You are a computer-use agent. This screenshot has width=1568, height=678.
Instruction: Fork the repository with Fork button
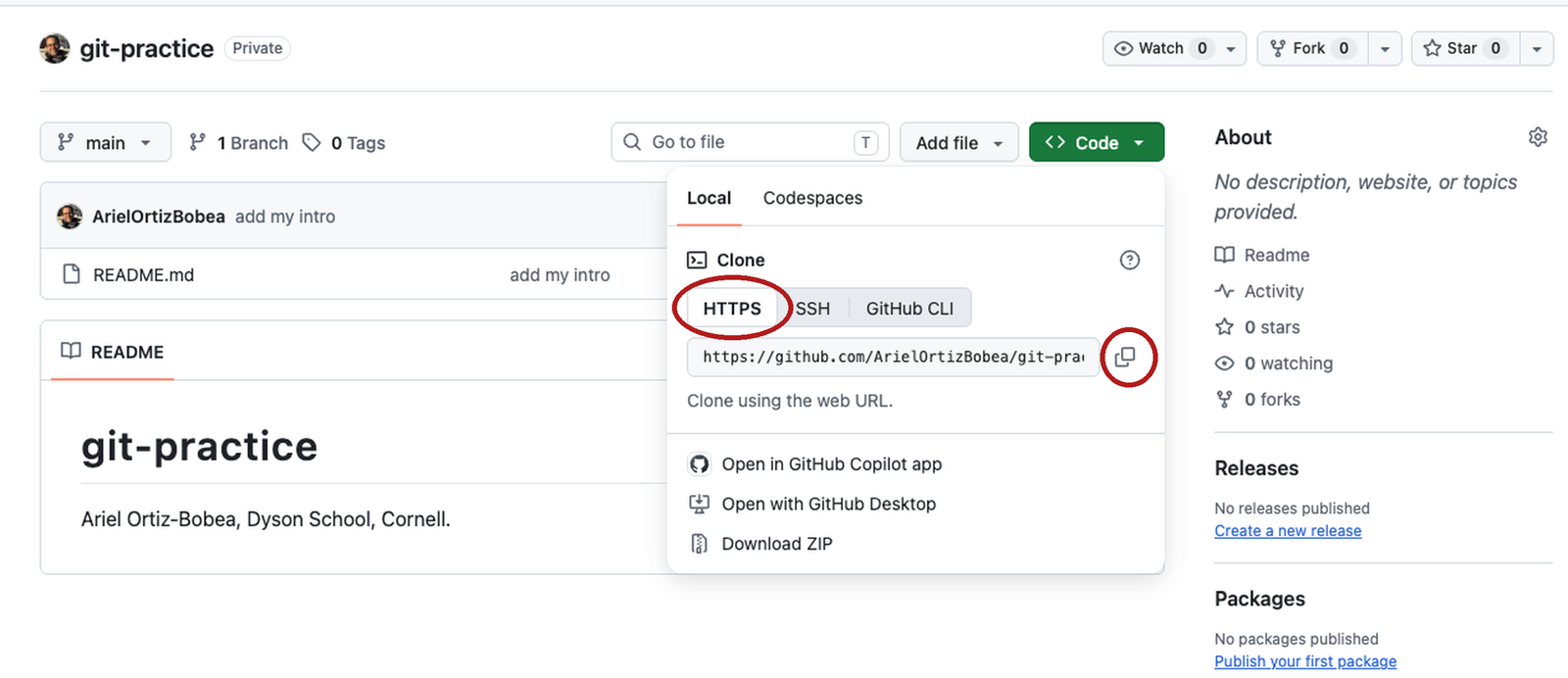[x=1312, y=48]
